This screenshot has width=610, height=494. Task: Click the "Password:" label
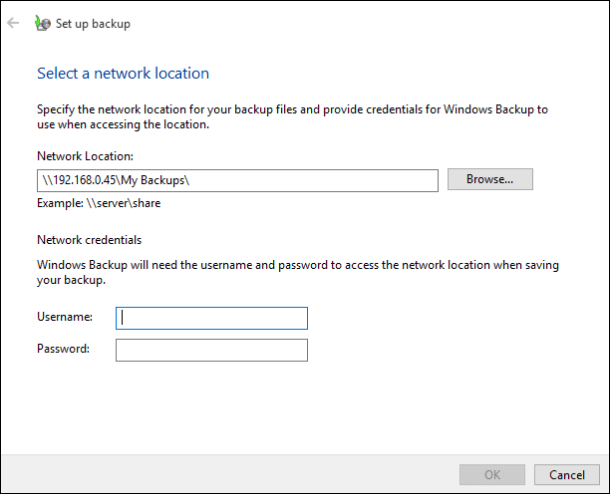(64, 349)
